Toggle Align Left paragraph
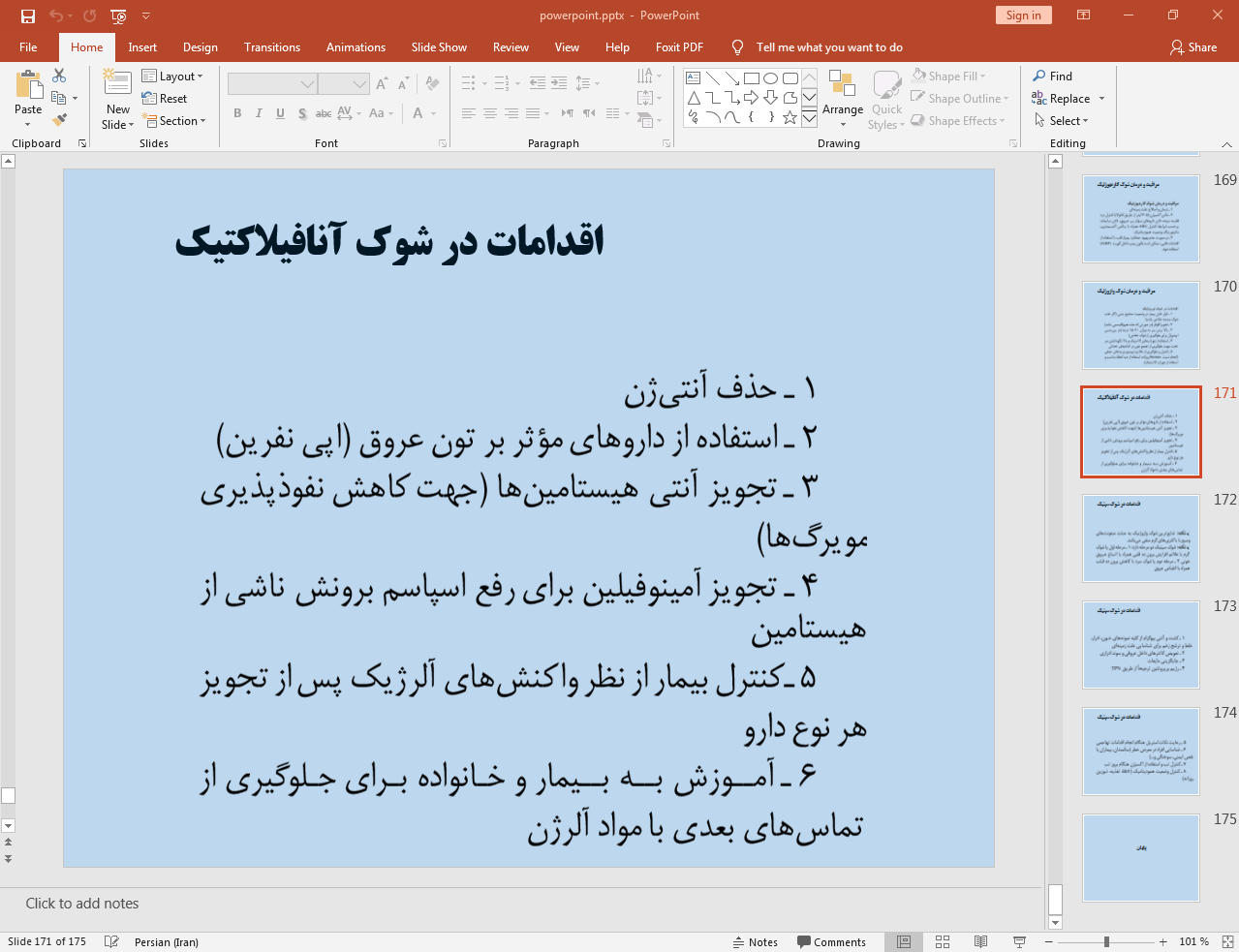 (x=469, y=113)
